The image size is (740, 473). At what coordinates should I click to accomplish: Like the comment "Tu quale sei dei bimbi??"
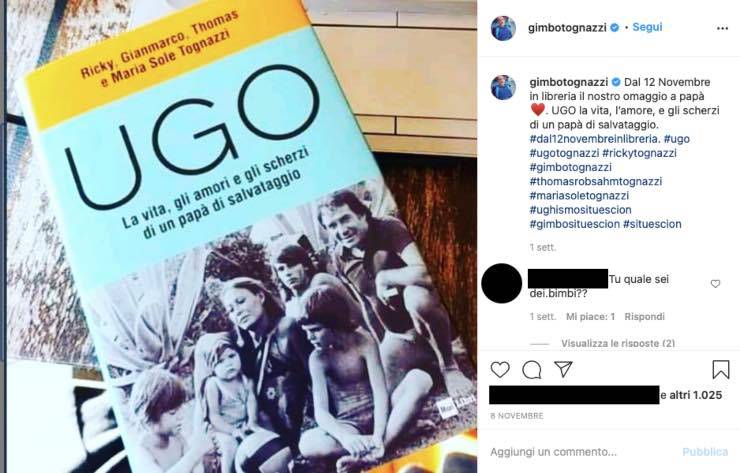pyautogui.click(x=715, y=284)
